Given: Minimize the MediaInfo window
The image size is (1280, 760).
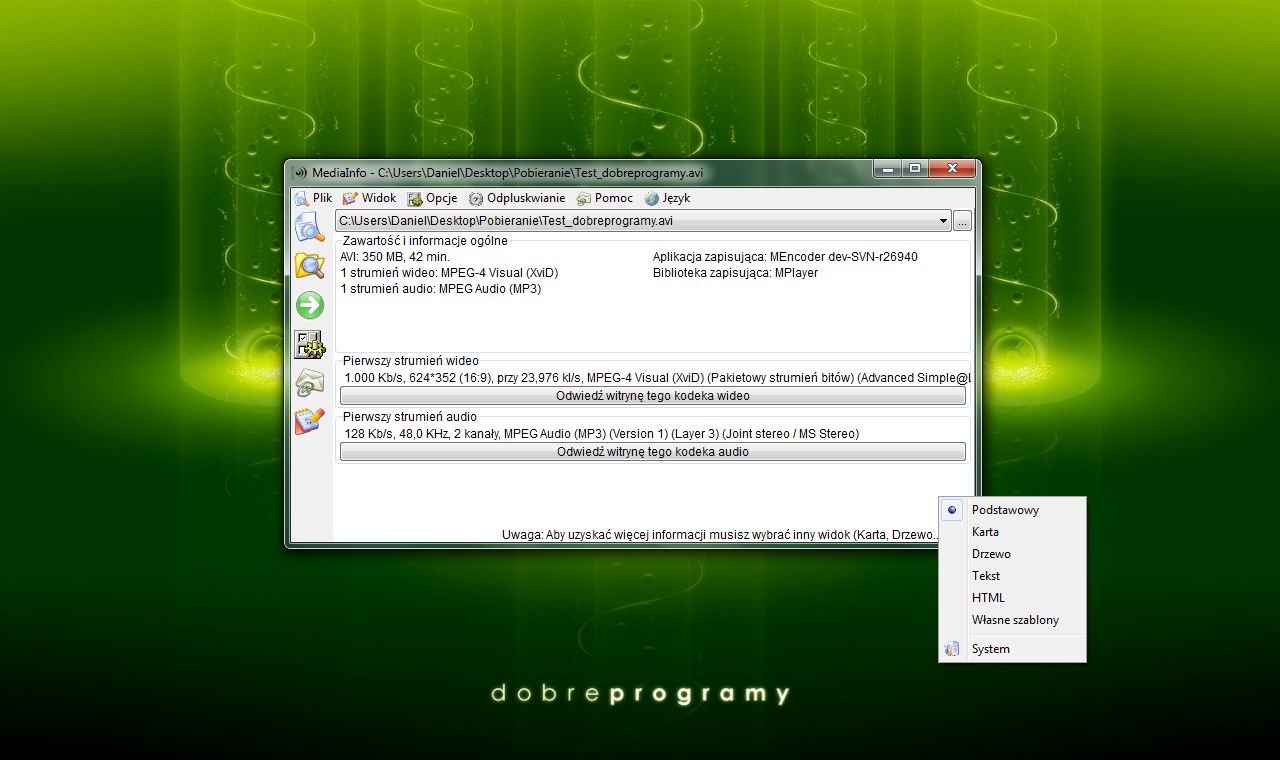Looking at the screenshot, I should point(887,169).
